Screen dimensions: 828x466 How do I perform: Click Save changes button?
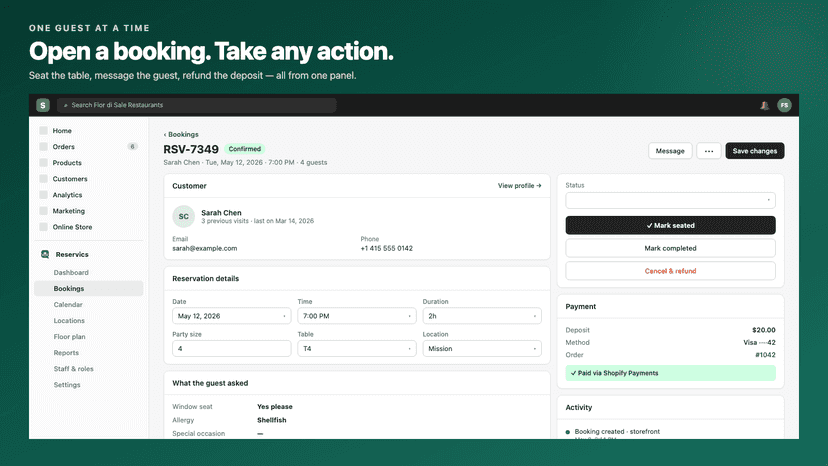point(755,151)
